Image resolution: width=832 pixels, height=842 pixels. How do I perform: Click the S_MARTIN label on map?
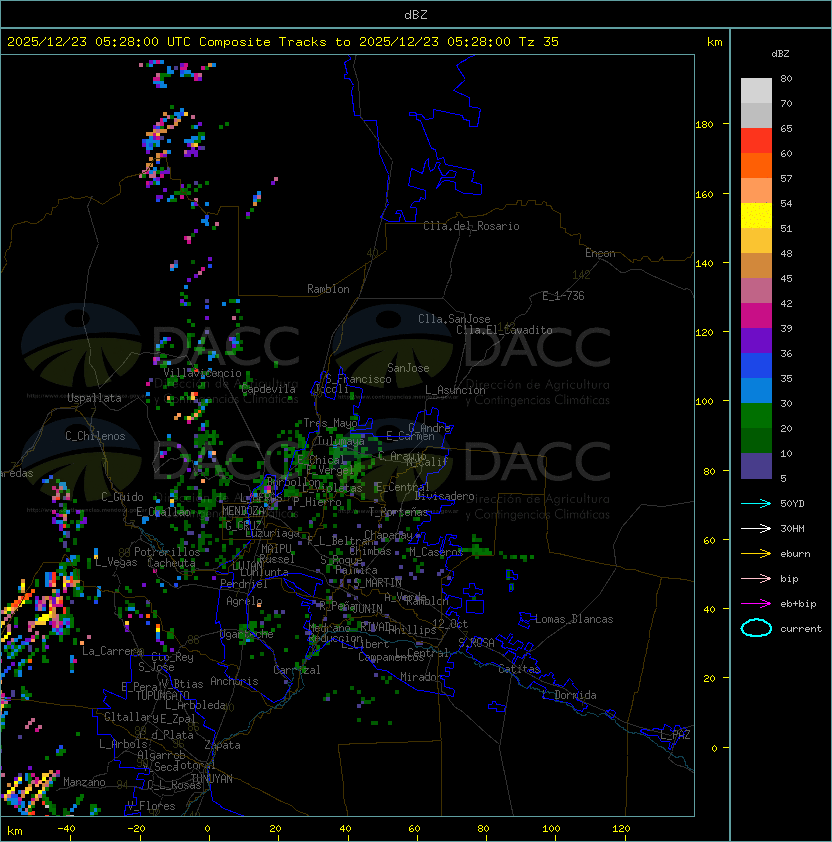coord(378,583)
